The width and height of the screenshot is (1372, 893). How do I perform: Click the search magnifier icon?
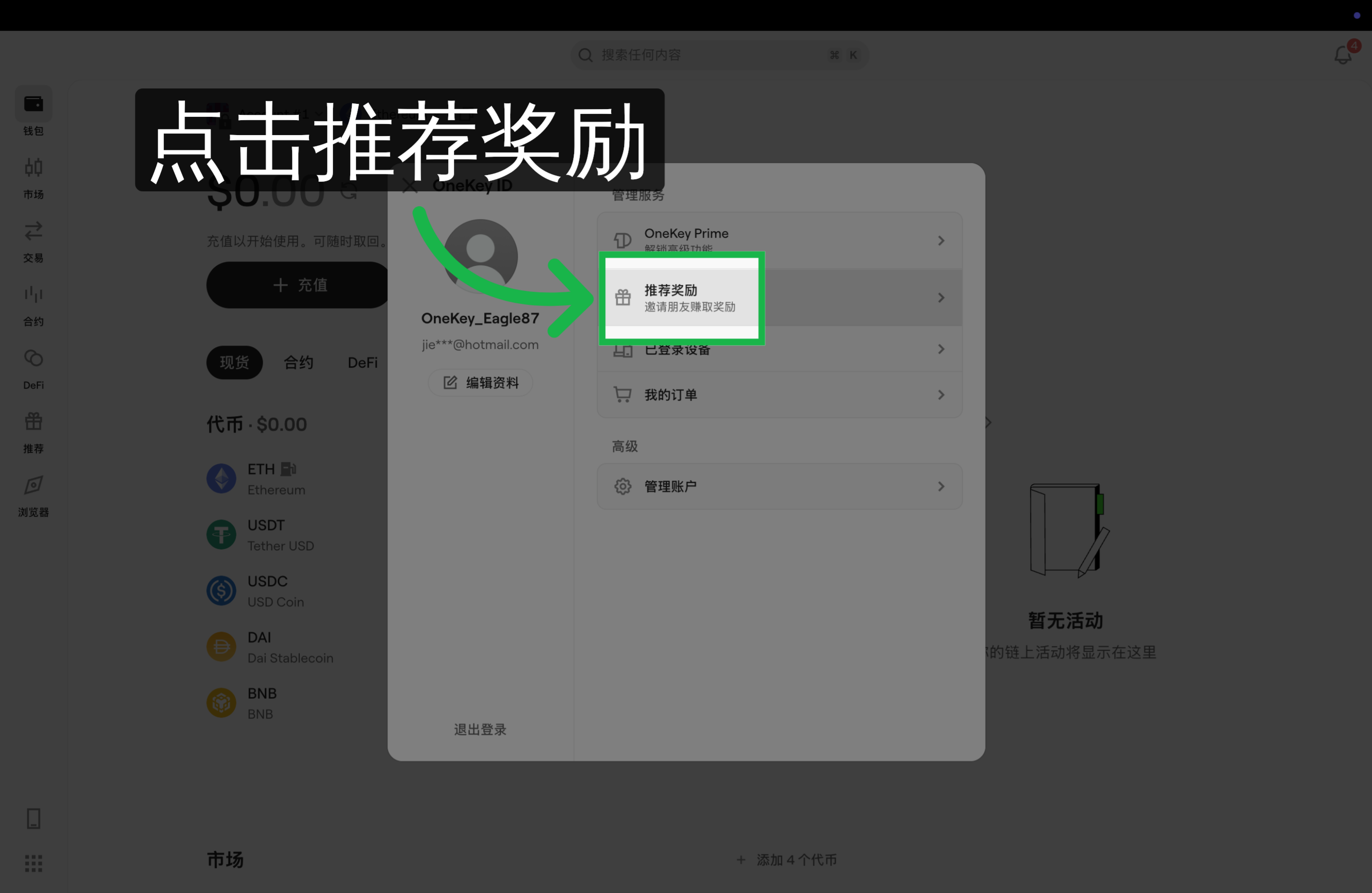585,55
